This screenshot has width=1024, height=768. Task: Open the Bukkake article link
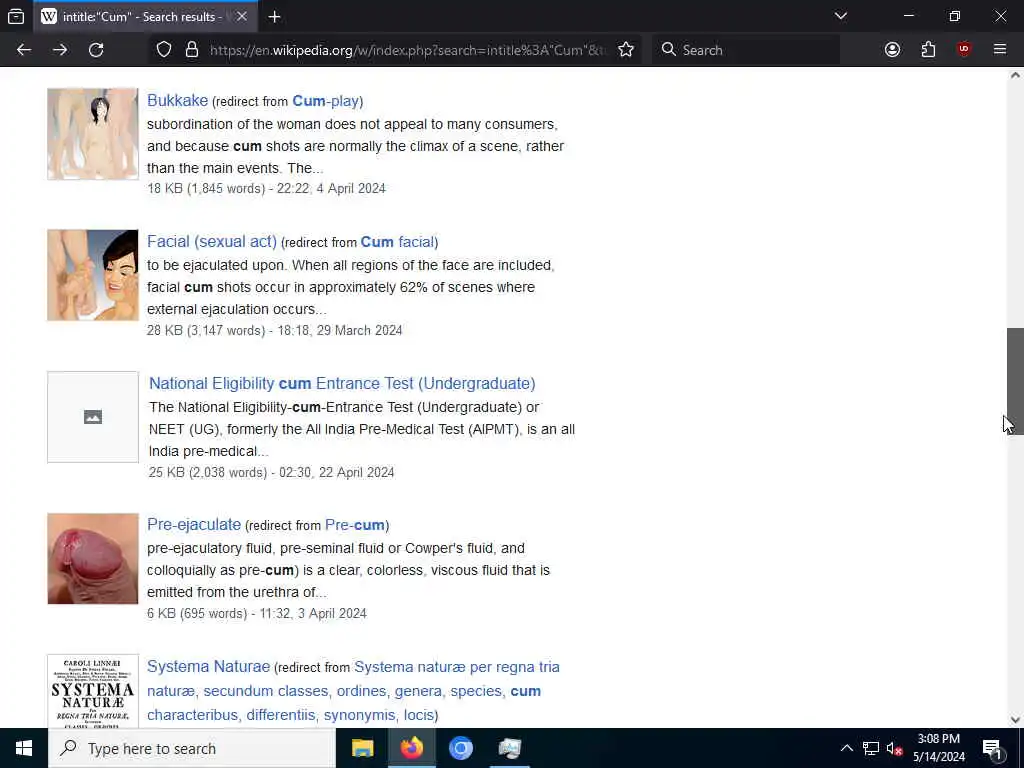[x=177, y=101]
